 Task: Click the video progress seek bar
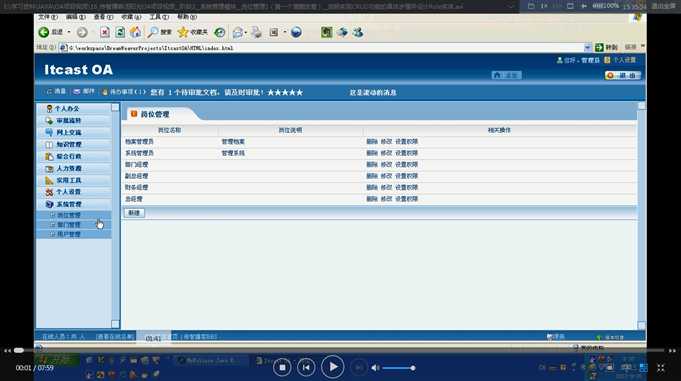coord(340,350)
